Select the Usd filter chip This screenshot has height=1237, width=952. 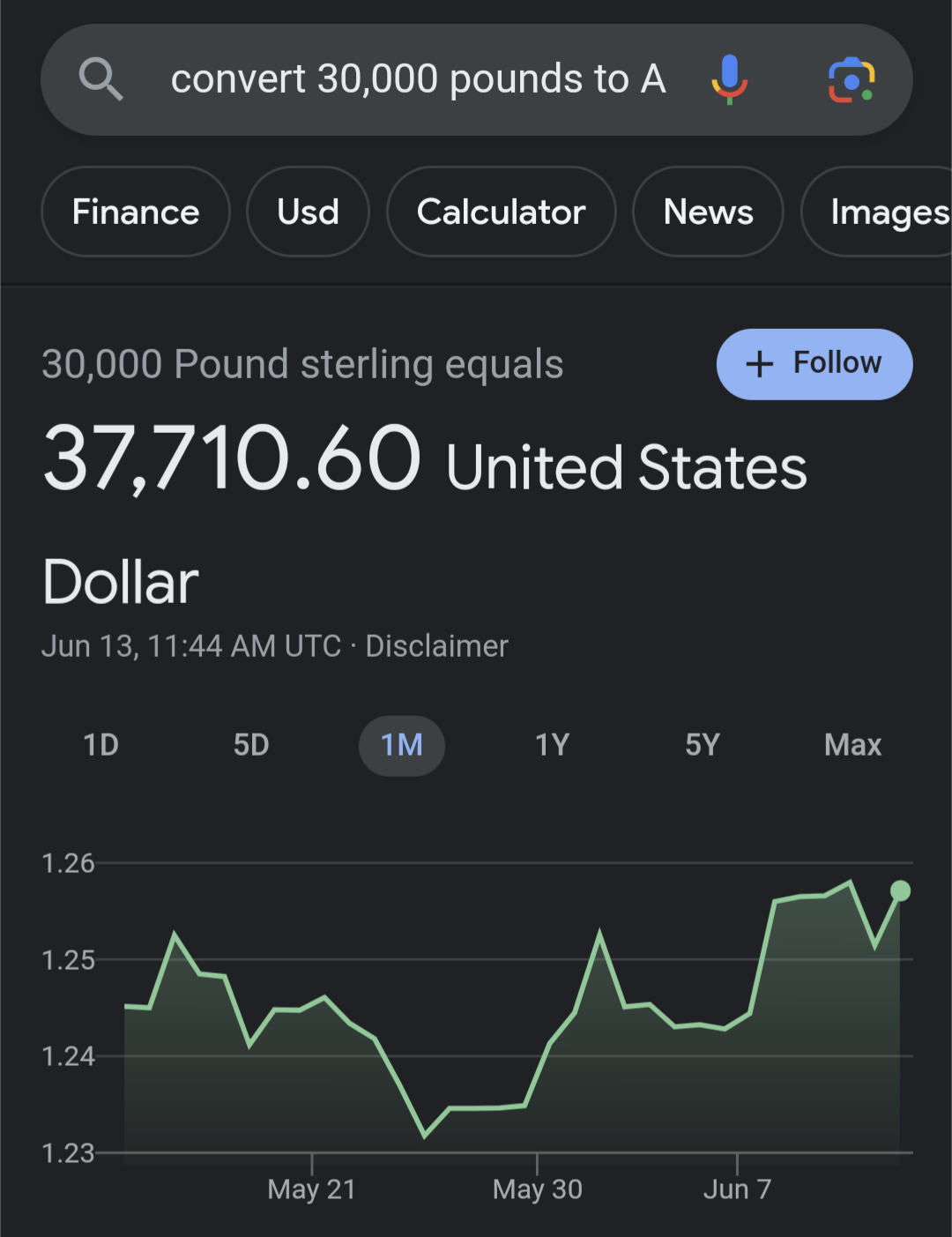pyautogui.click(x=308, y=212)
